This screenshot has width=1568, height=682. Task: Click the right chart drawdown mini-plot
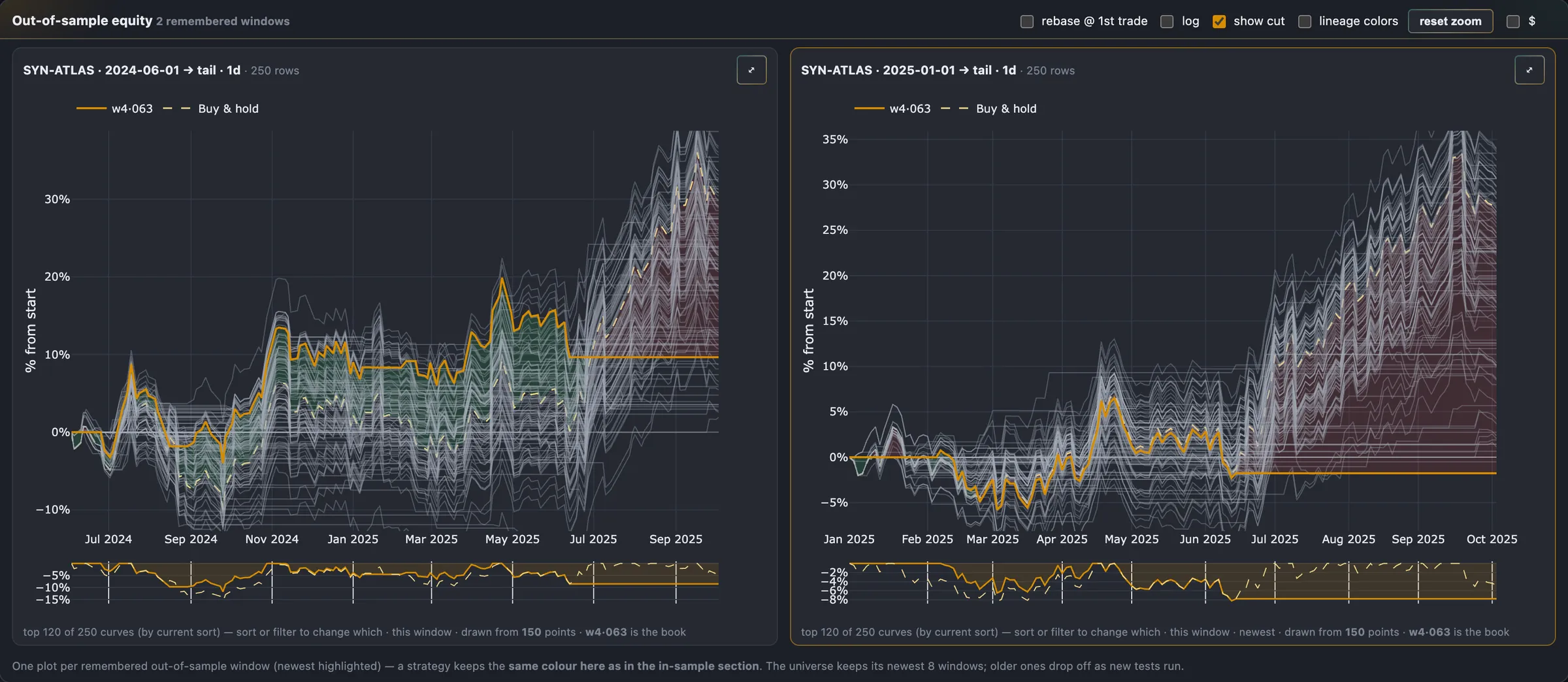(1173, 581)
